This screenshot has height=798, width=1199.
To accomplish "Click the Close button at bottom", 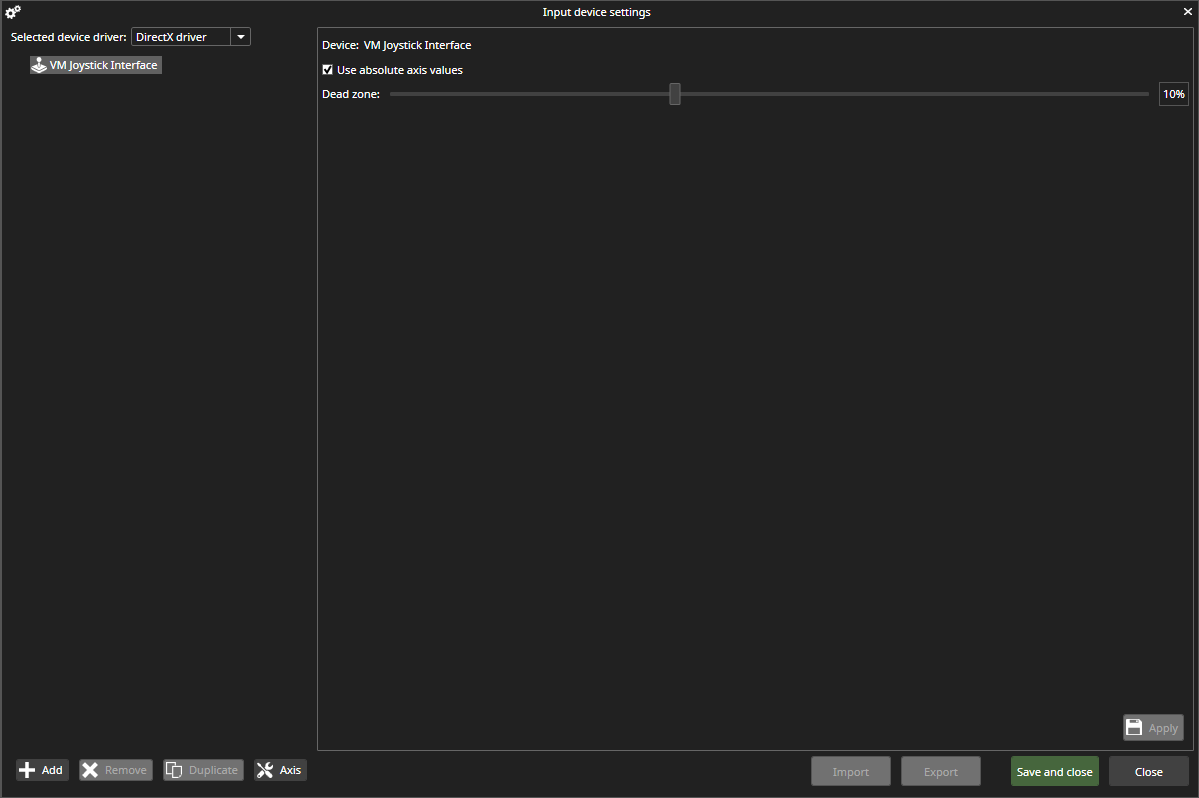I will point(1149,771).
